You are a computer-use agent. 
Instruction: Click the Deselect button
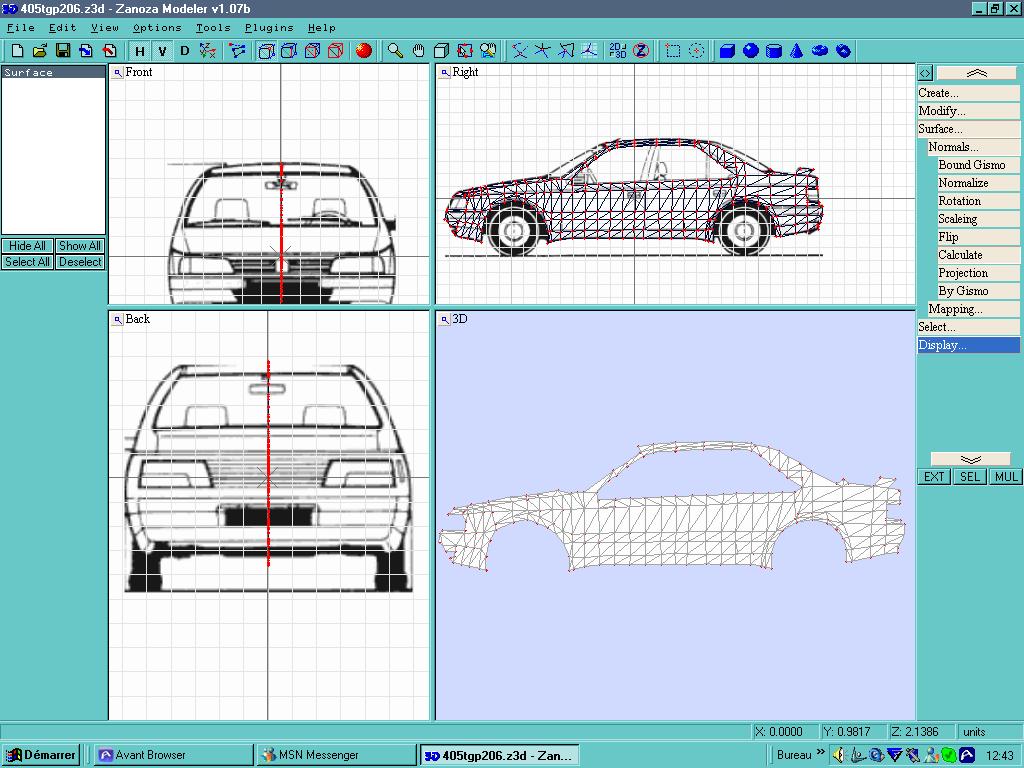point(80,262)
